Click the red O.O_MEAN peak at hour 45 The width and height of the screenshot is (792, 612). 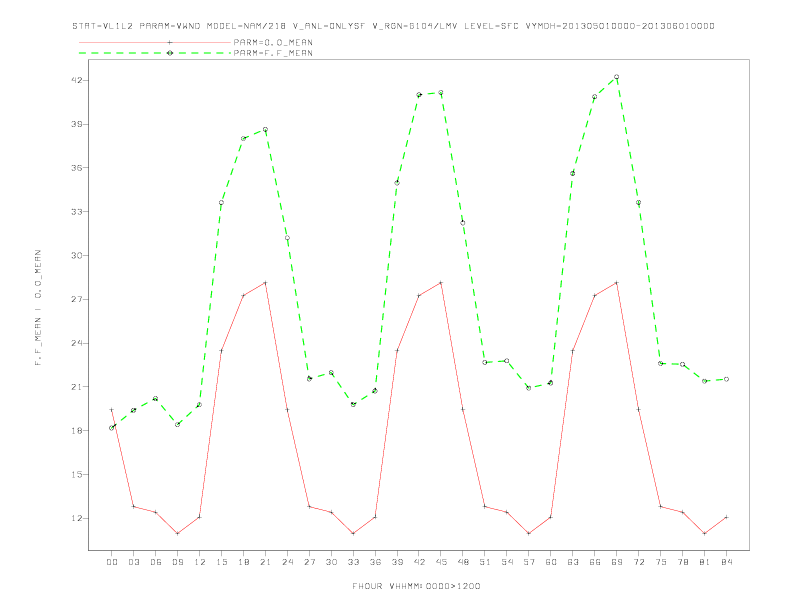[x=441, y=283]
